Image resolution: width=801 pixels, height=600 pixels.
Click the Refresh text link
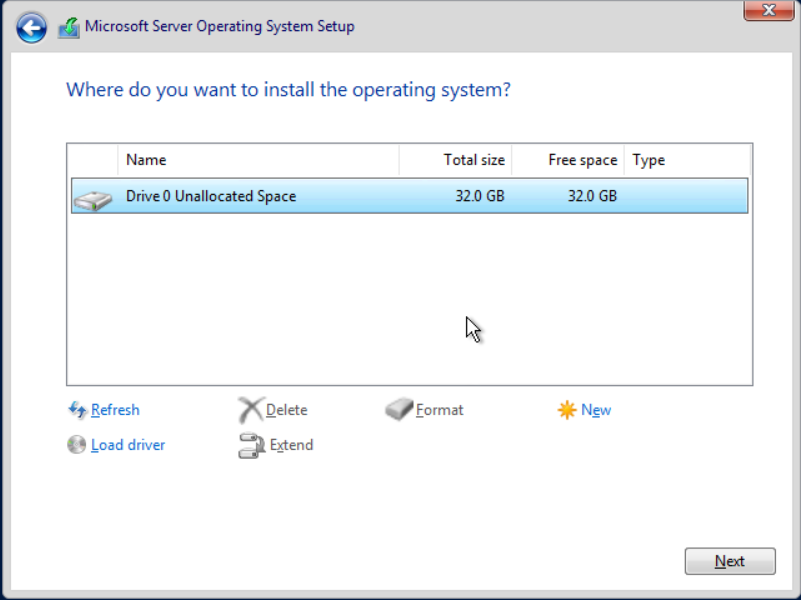coord(115,410)
